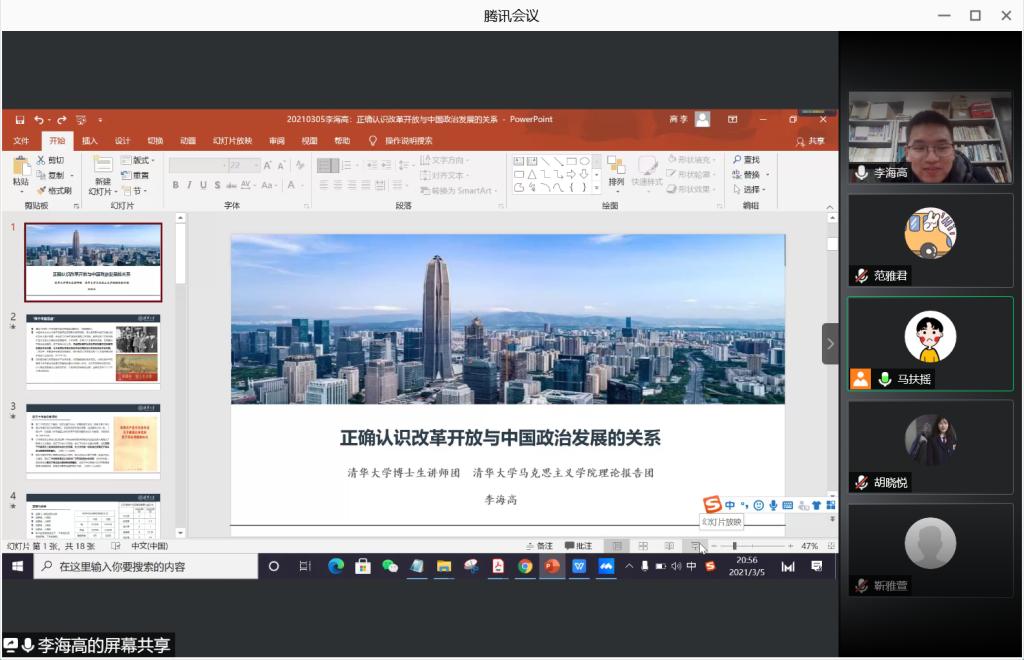Open WeChat from the Windows taskbar

click(390, 566)
